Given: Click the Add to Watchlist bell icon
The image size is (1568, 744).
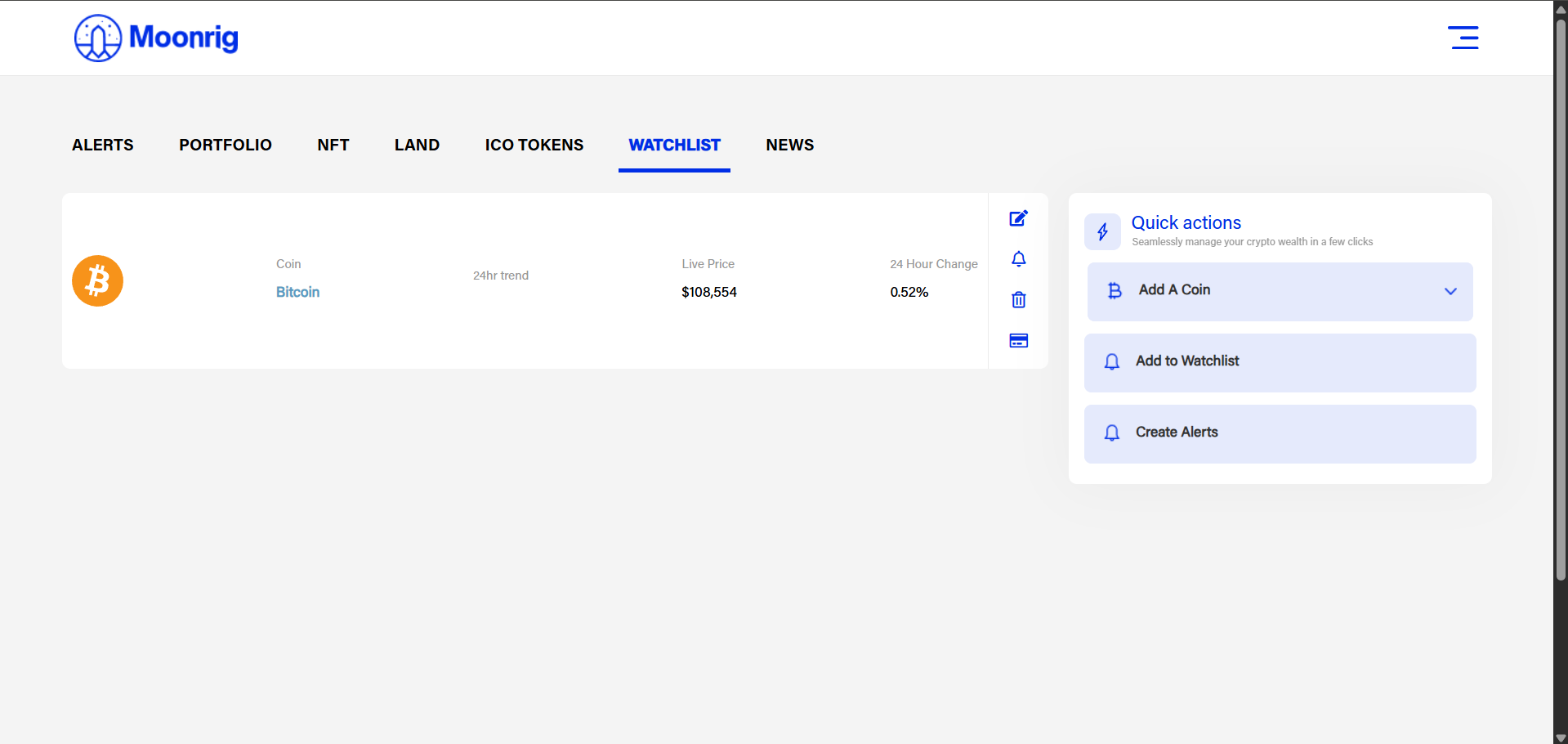Looking at the screenshot, I should pyautogui.click(x=1112, y=361).
